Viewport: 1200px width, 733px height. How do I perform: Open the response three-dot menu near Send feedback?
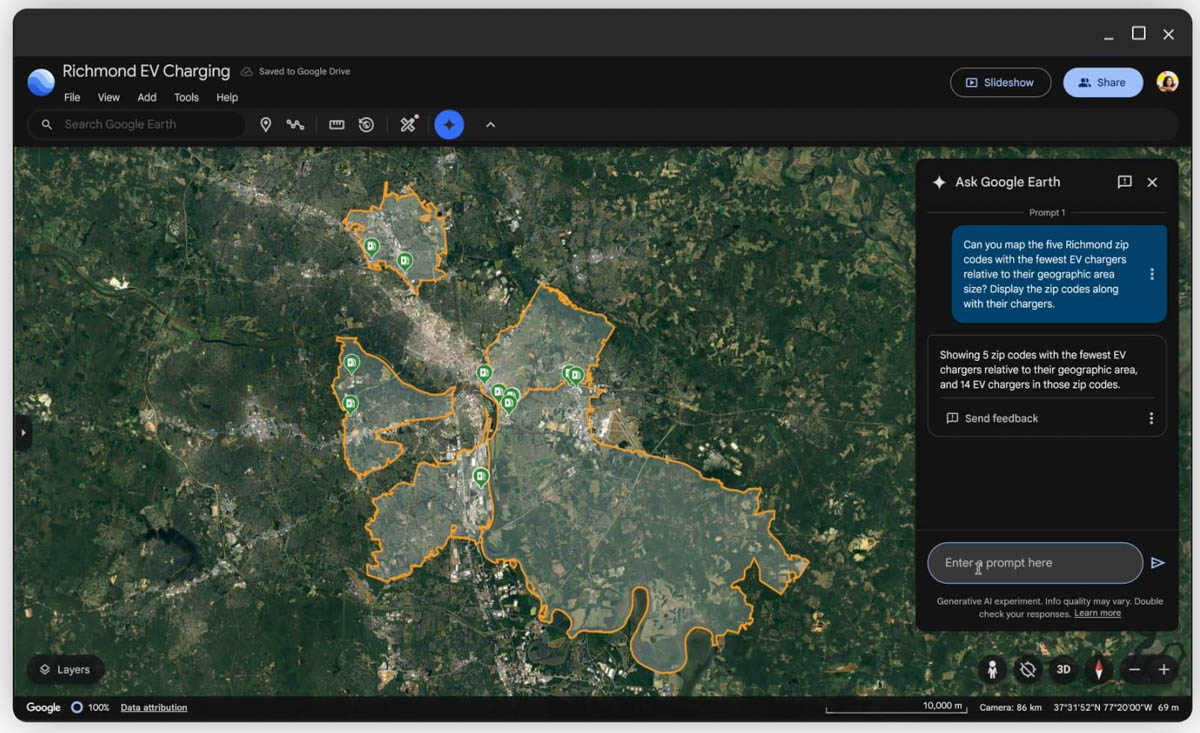click(x=1151, y=418)
